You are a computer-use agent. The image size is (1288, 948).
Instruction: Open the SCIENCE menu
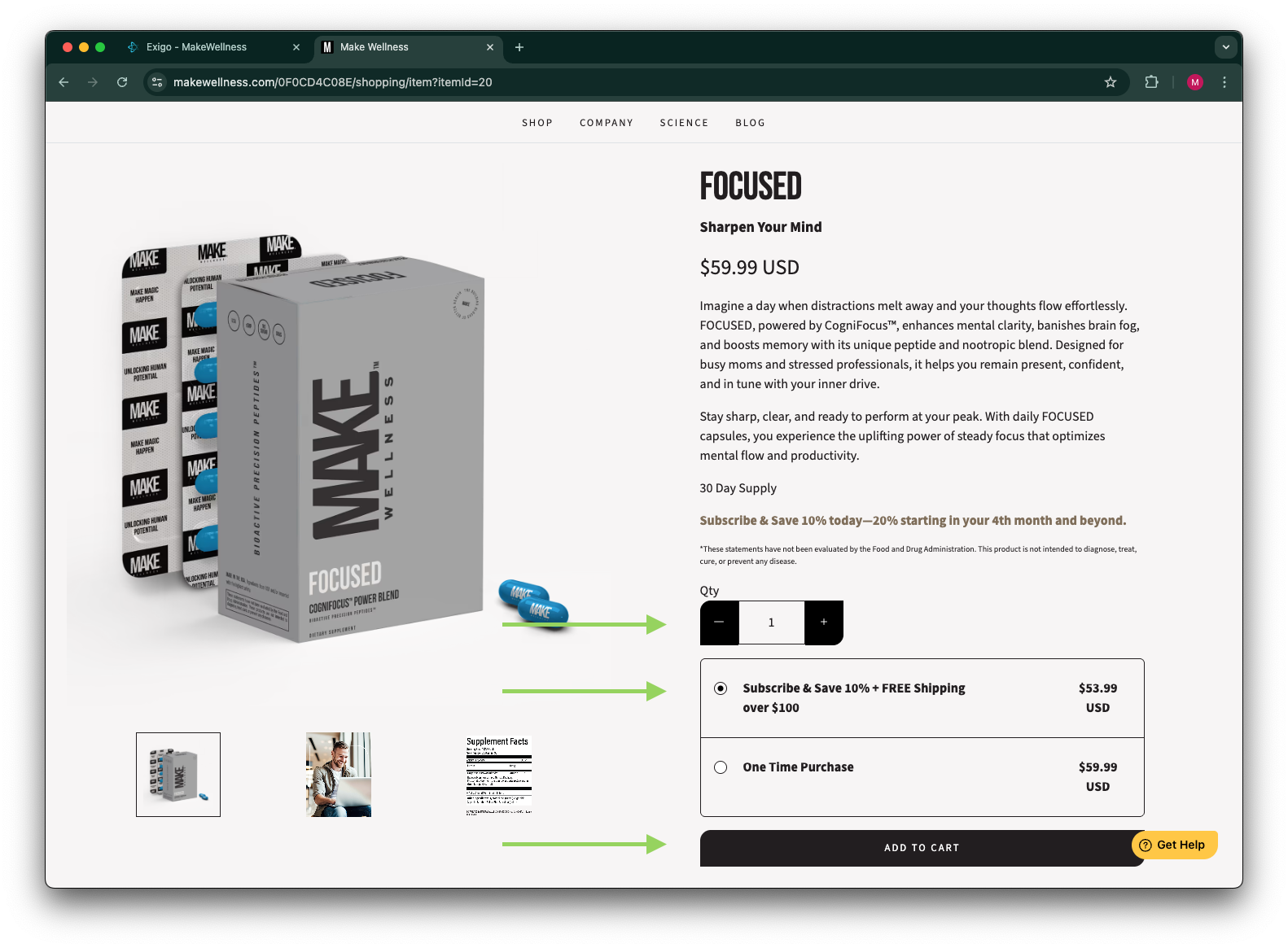point(684,123)
